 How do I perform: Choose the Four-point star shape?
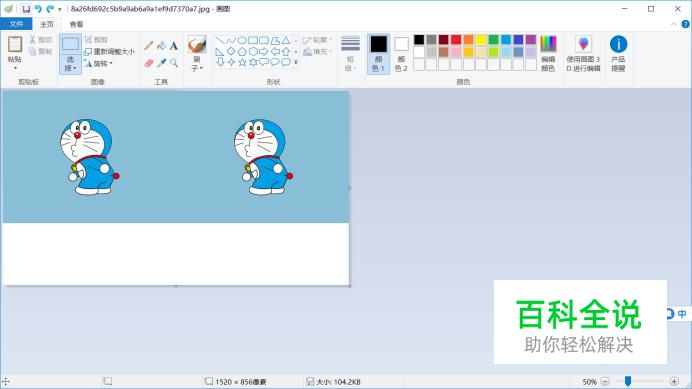tap(231, 62)
